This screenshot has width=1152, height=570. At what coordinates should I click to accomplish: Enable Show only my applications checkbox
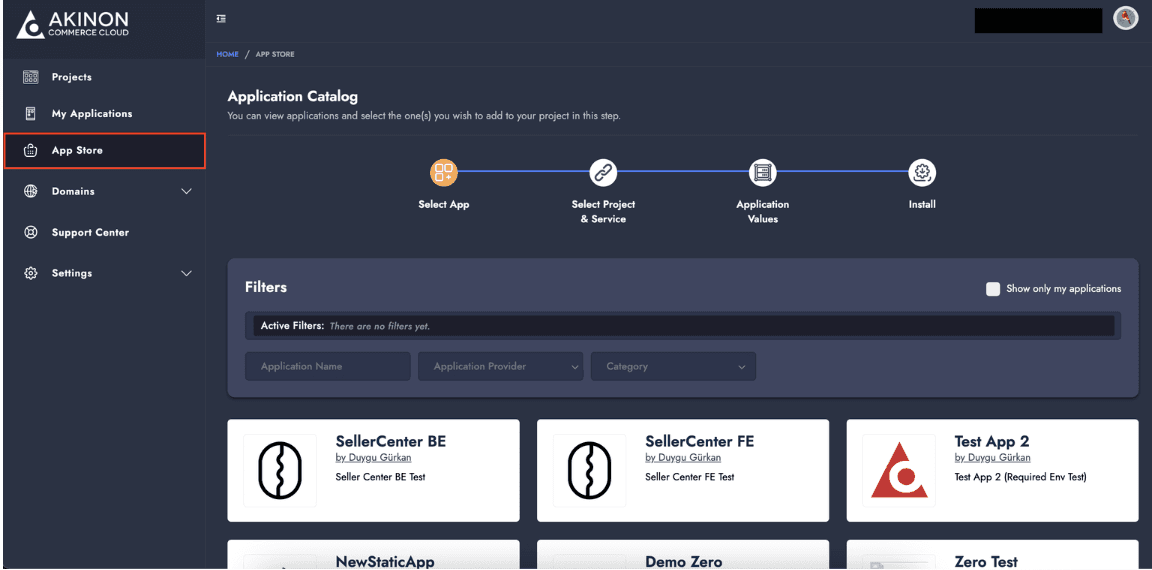[x=993, y=289]
